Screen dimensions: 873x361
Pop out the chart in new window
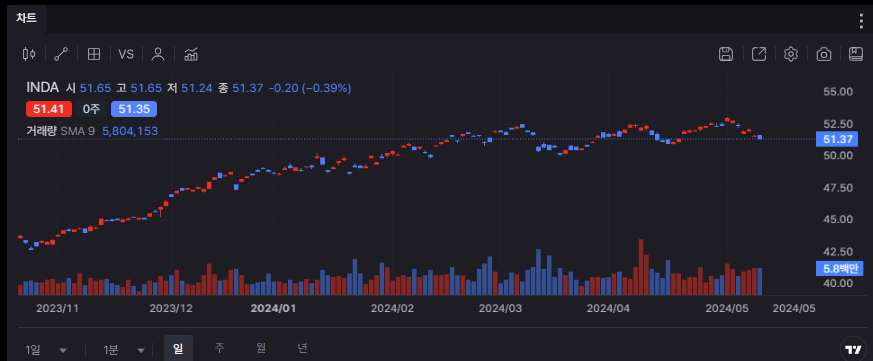[759, 54]
